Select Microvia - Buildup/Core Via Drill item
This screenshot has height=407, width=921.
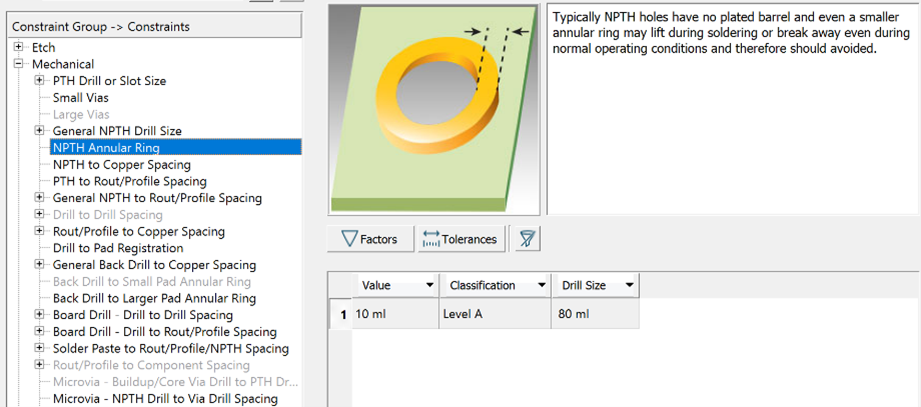[176, 382]
